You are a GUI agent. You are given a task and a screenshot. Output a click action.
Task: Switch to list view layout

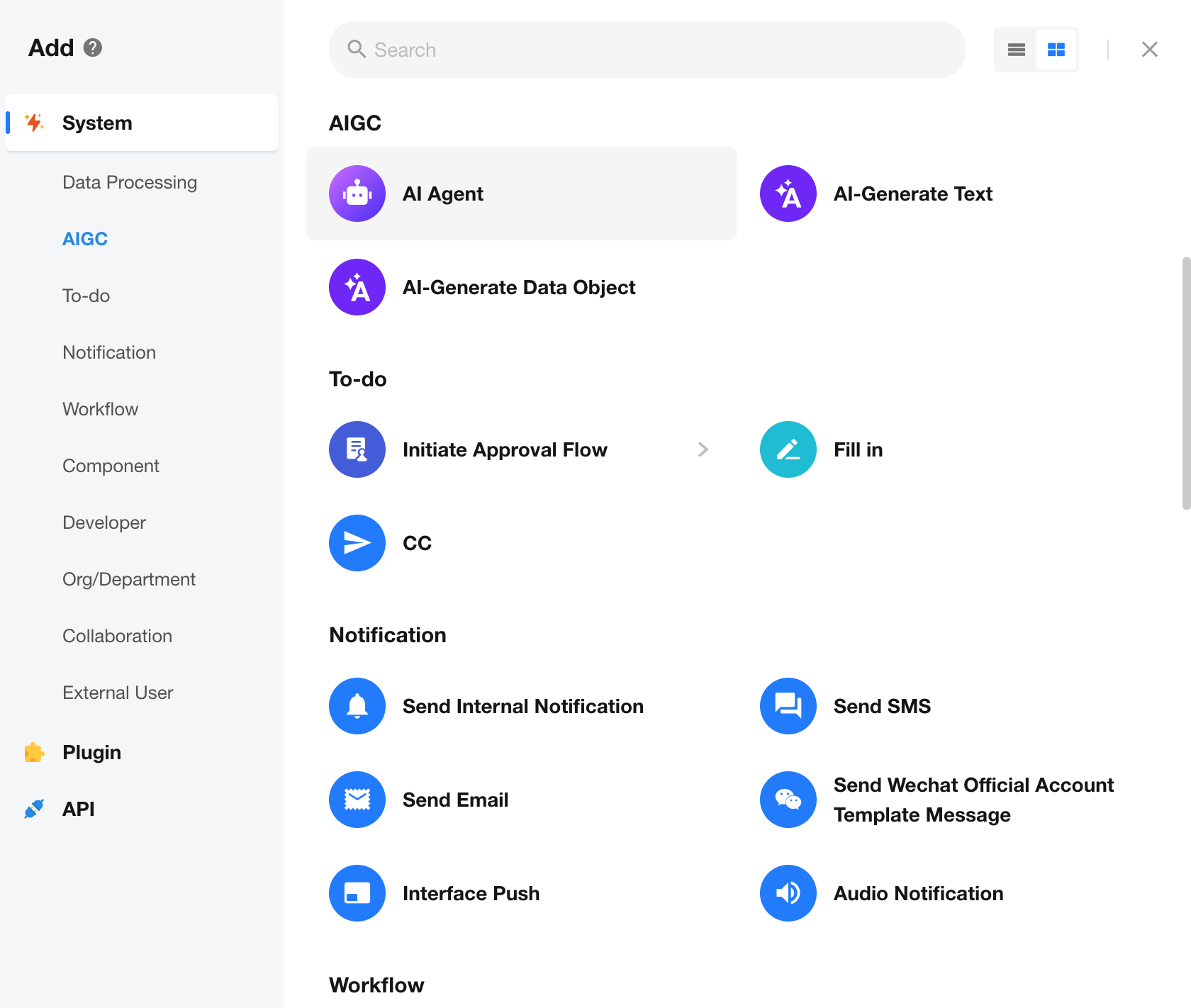point(1016,50)
